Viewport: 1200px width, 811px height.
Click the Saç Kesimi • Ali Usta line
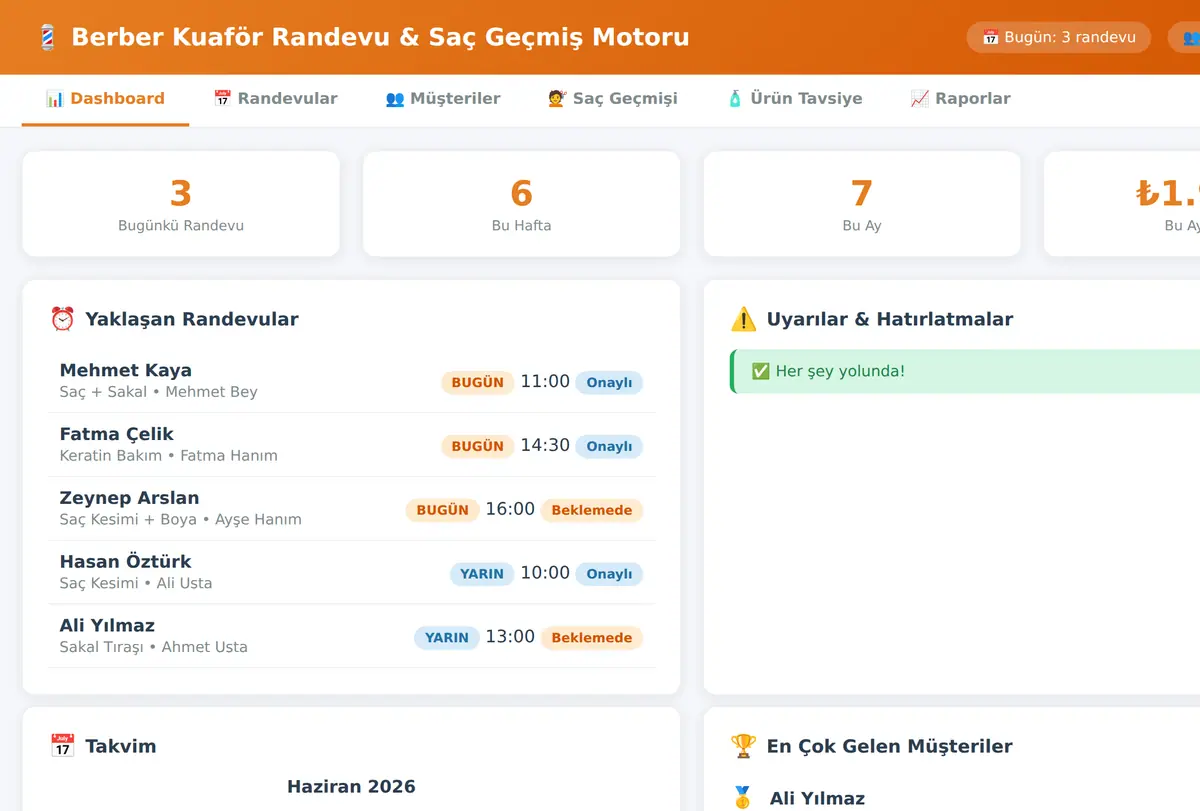136,583
